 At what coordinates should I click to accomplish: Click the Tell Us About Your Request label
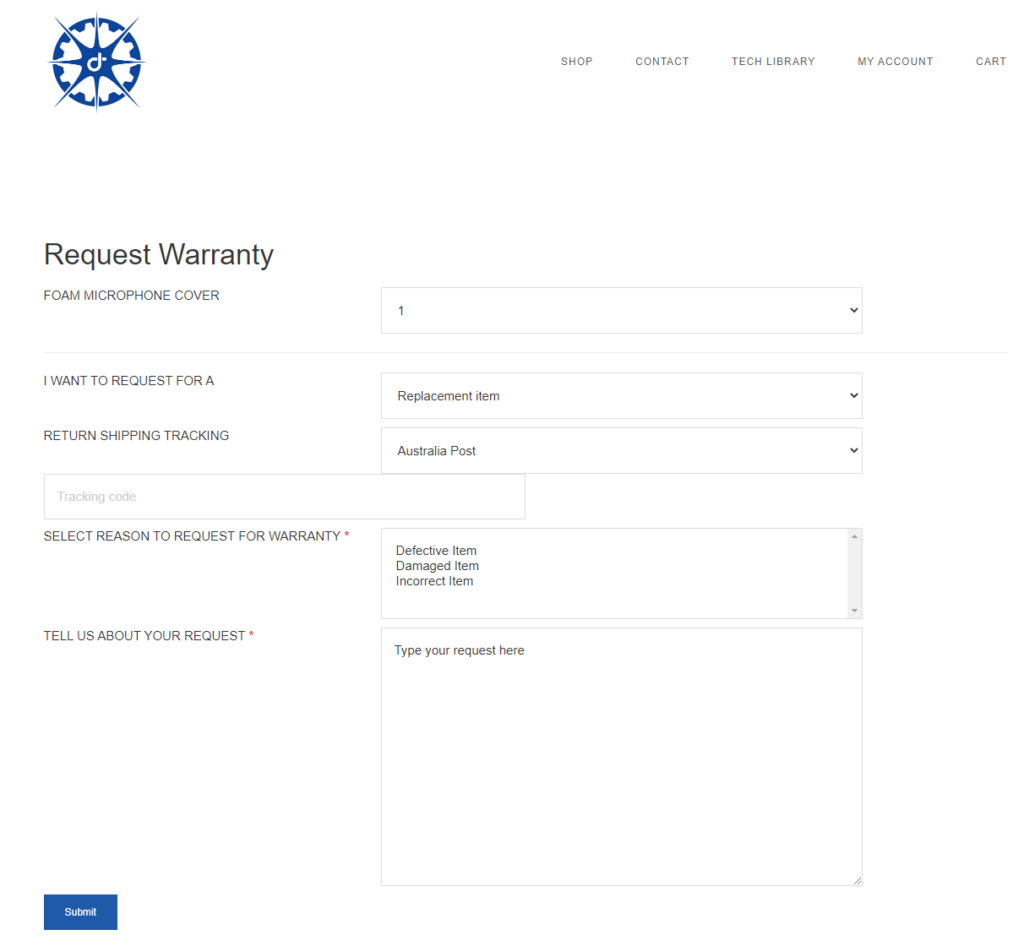coord(144,636)
